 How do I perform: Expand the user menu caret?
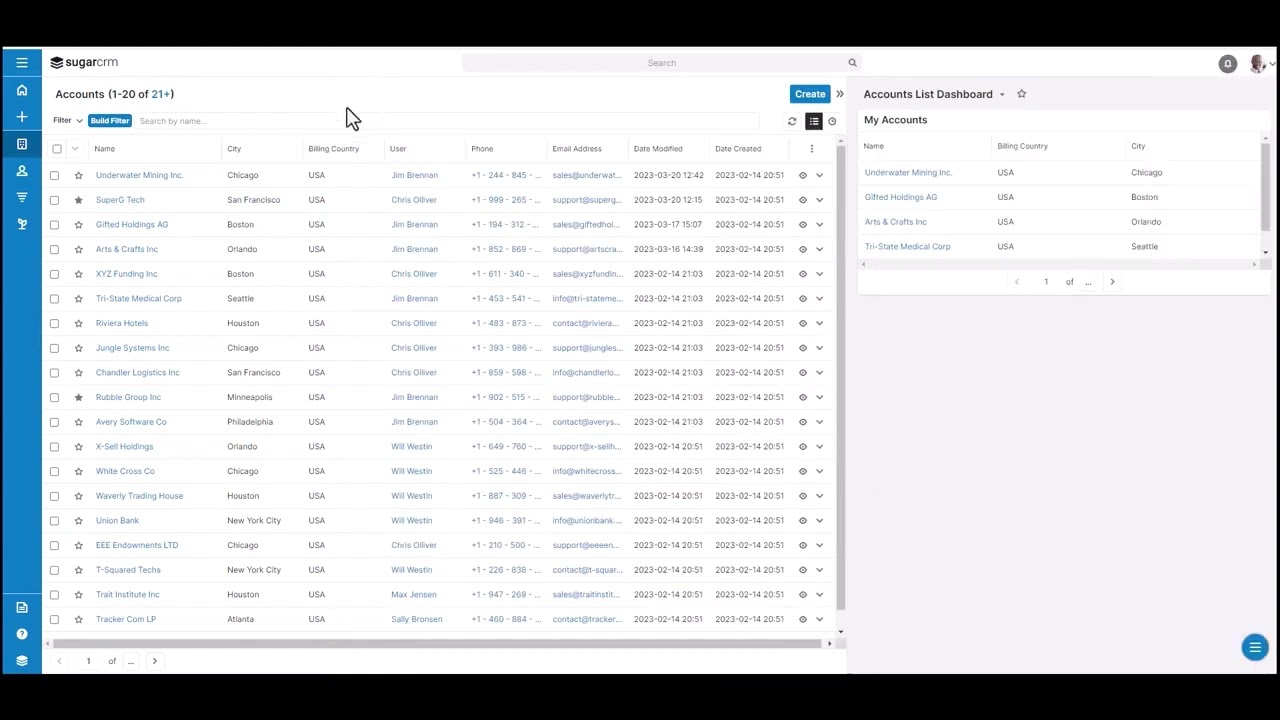tap(1272, 65)
